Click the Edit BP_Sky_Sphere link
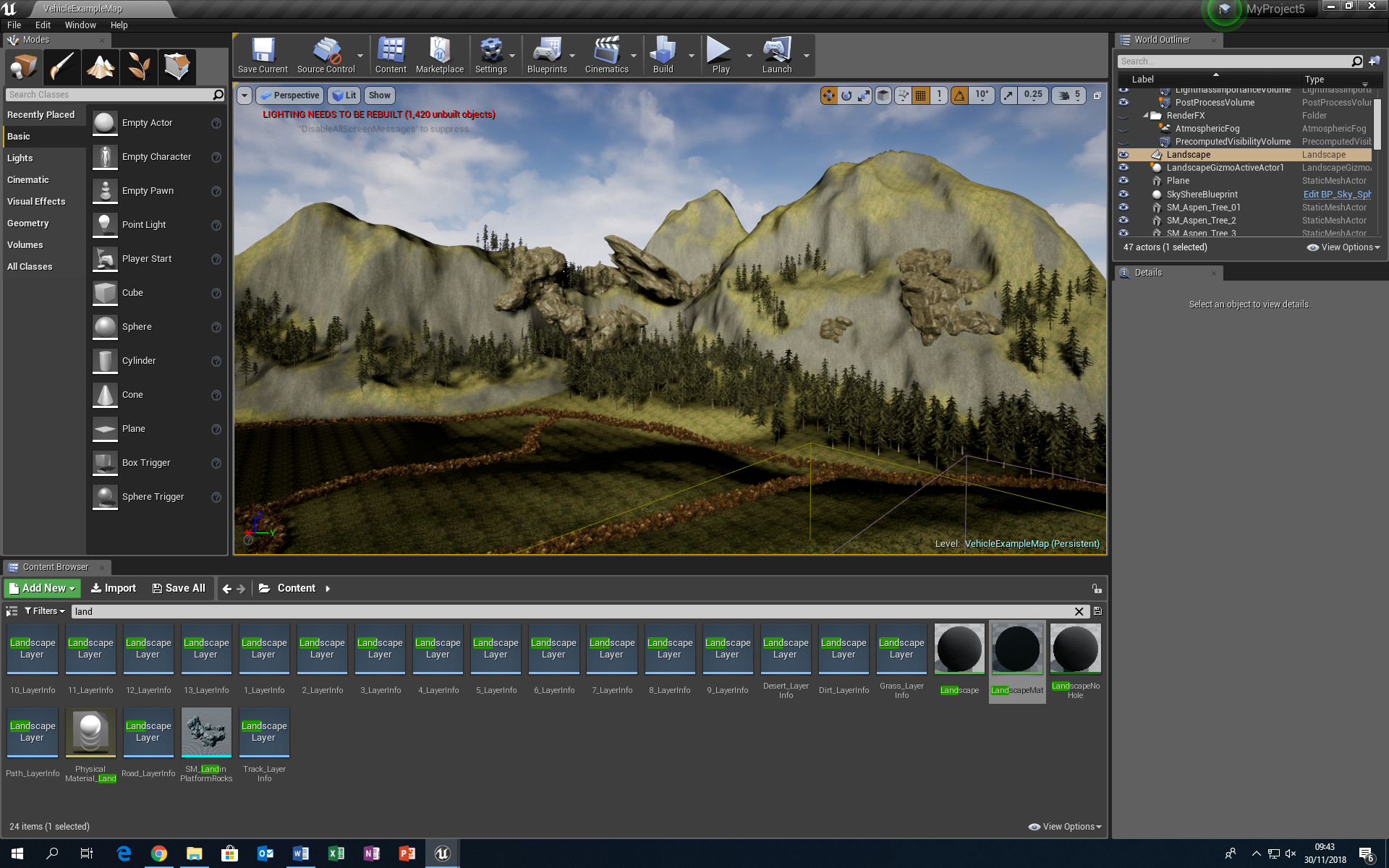Image resolution: width=1389 pixels, height=868 pixels. click(1337, 194)
